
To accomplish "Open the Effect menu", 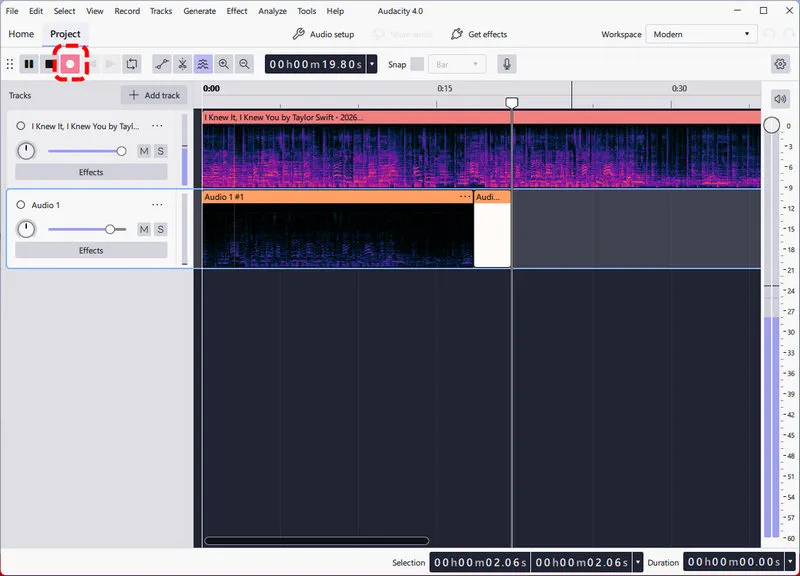I will 237,11.
